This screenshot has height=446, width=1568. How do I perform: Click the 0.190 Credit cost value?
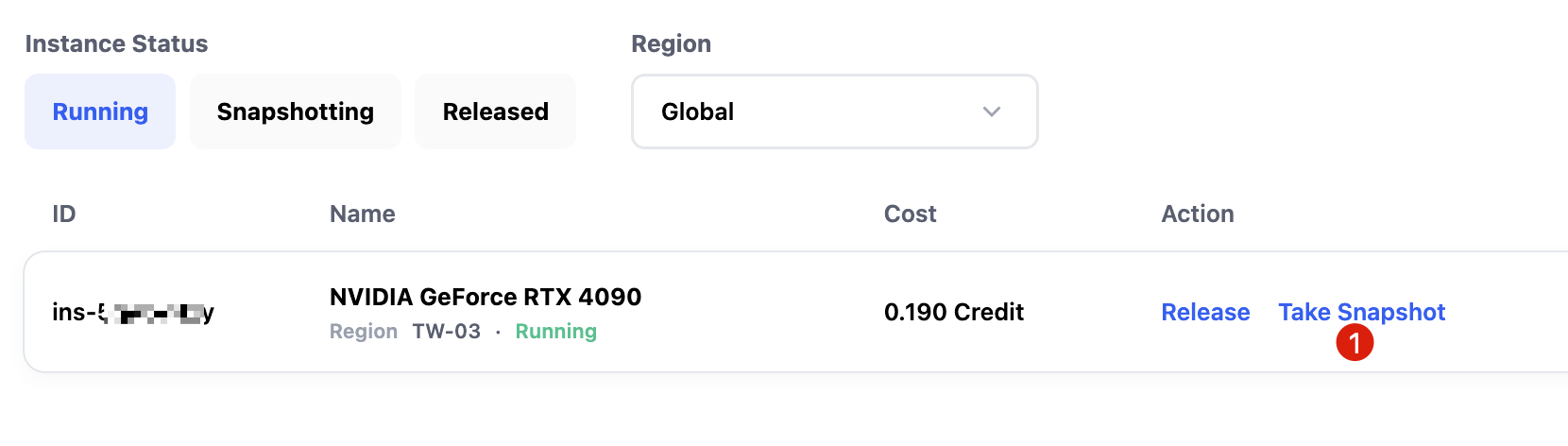click(954, 312)
